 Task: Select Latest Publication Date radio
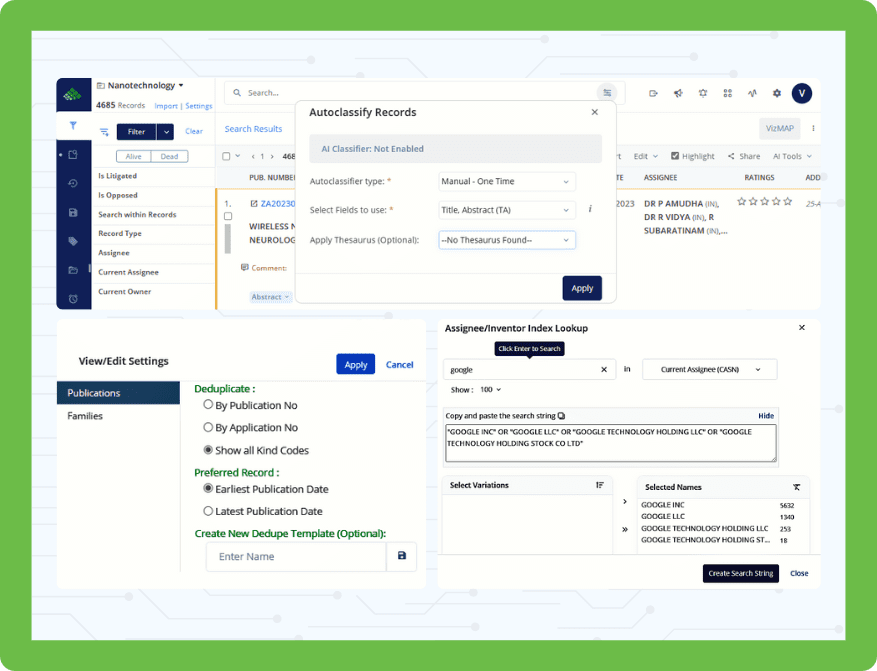pos(208,511)
